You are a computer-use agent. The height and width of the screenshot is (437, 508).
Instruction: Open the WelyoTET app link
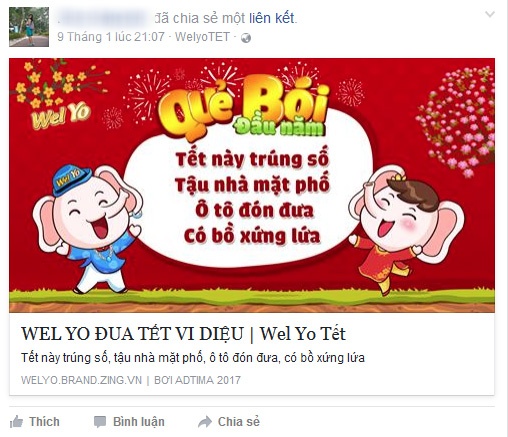coord(202,37)
